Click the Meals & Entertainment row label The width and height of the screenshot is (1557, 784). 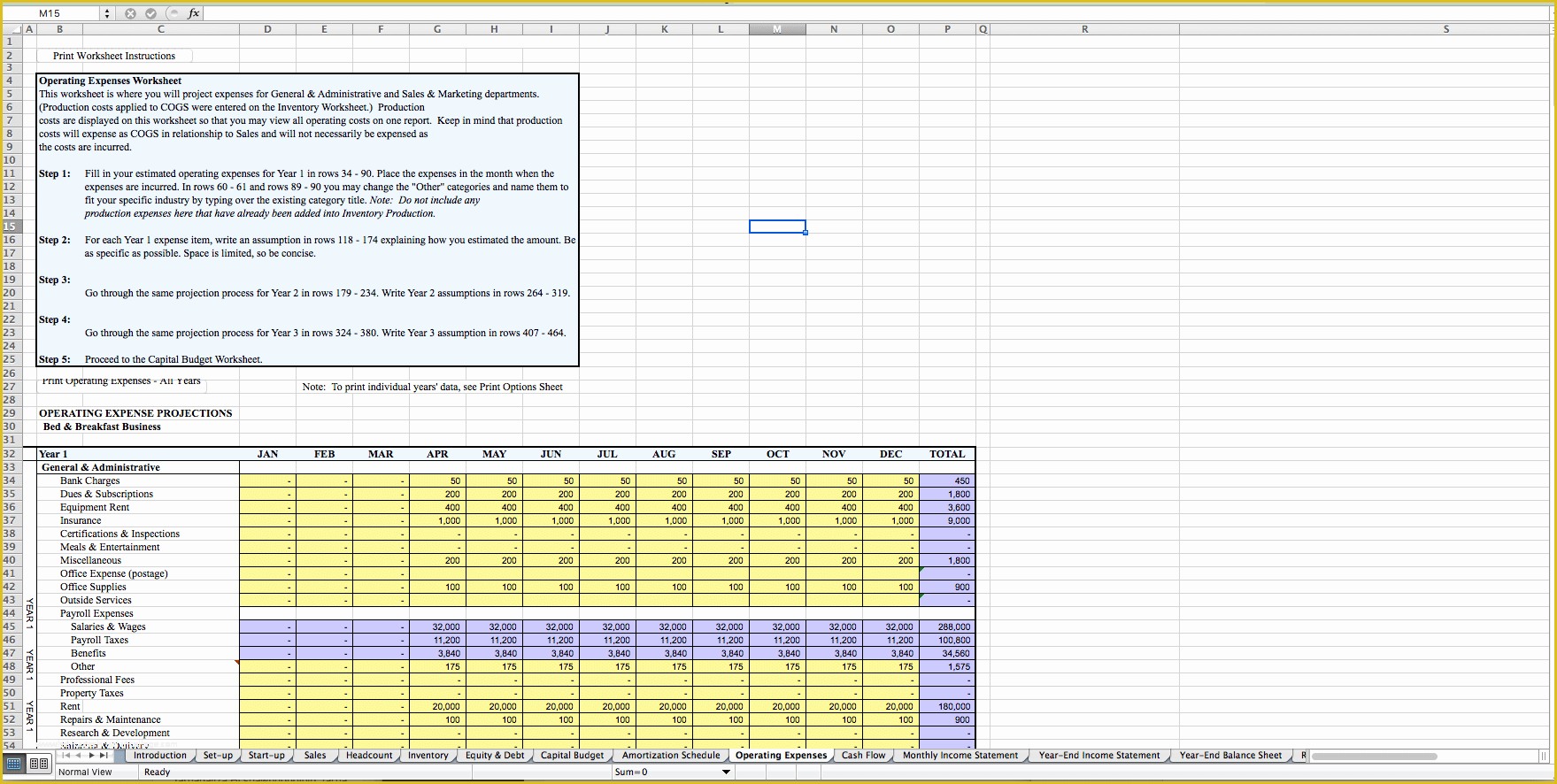tap(110, 547)
